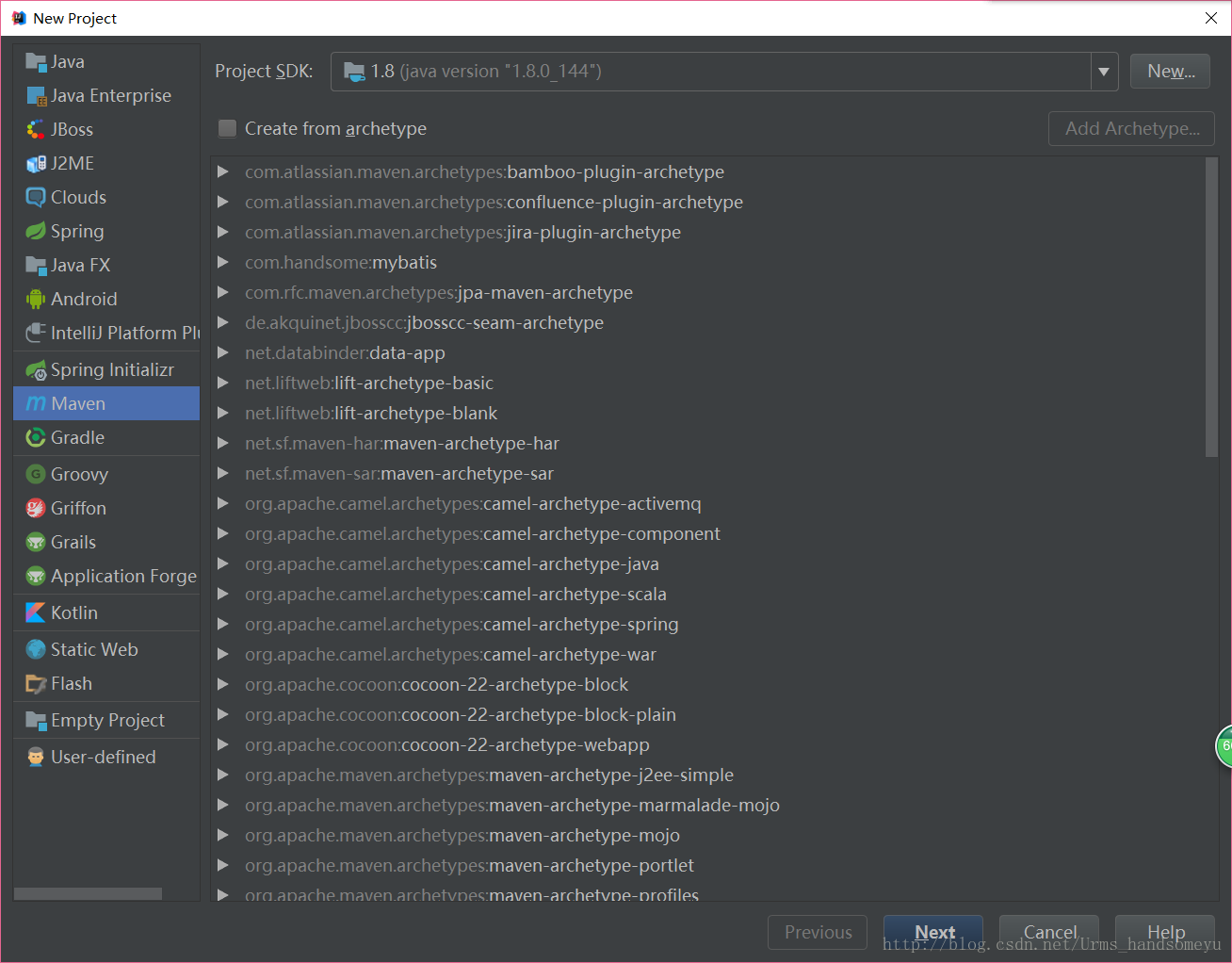Screen dimensions: 1232x963
Task: Expand net.databinder:data-app entry
Action: click(x=223, y=353)
